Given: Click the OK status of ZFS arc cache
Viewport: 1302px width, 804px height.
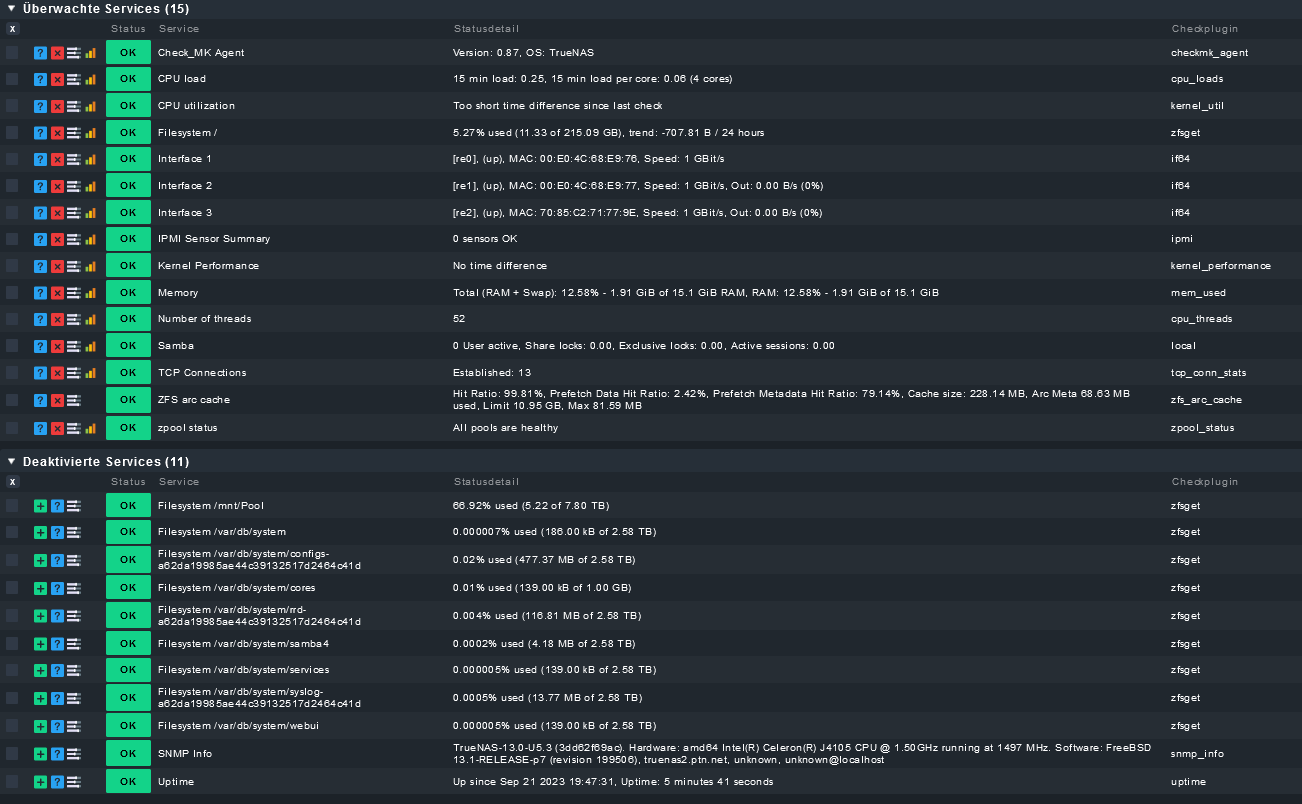Looking at the screenshot, I should (128, 400).
